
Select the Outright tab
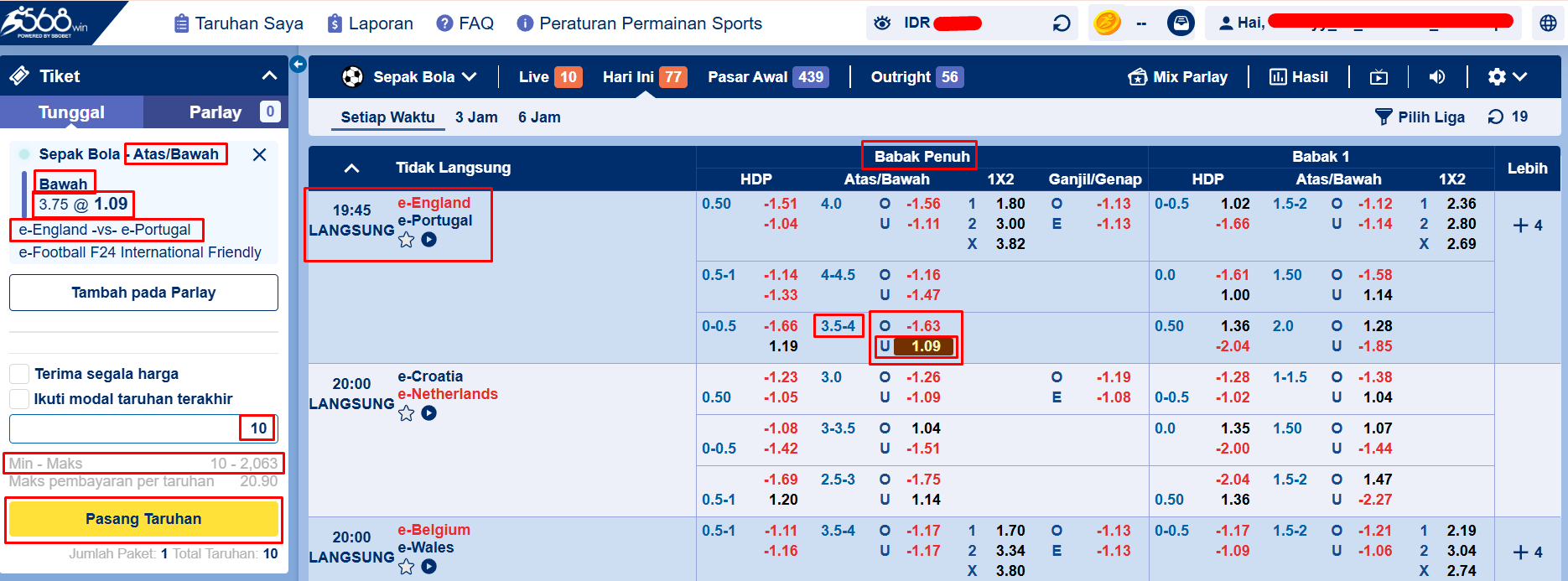[x=917, y=77]
